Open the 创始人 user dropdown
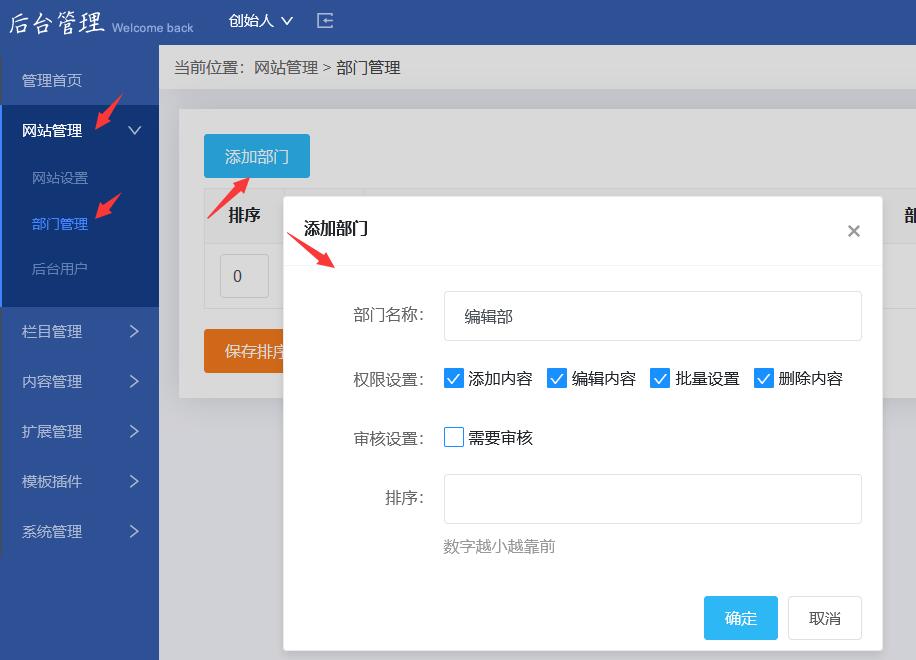This screenshot has width=916, height=660. [x=260, y=21]
